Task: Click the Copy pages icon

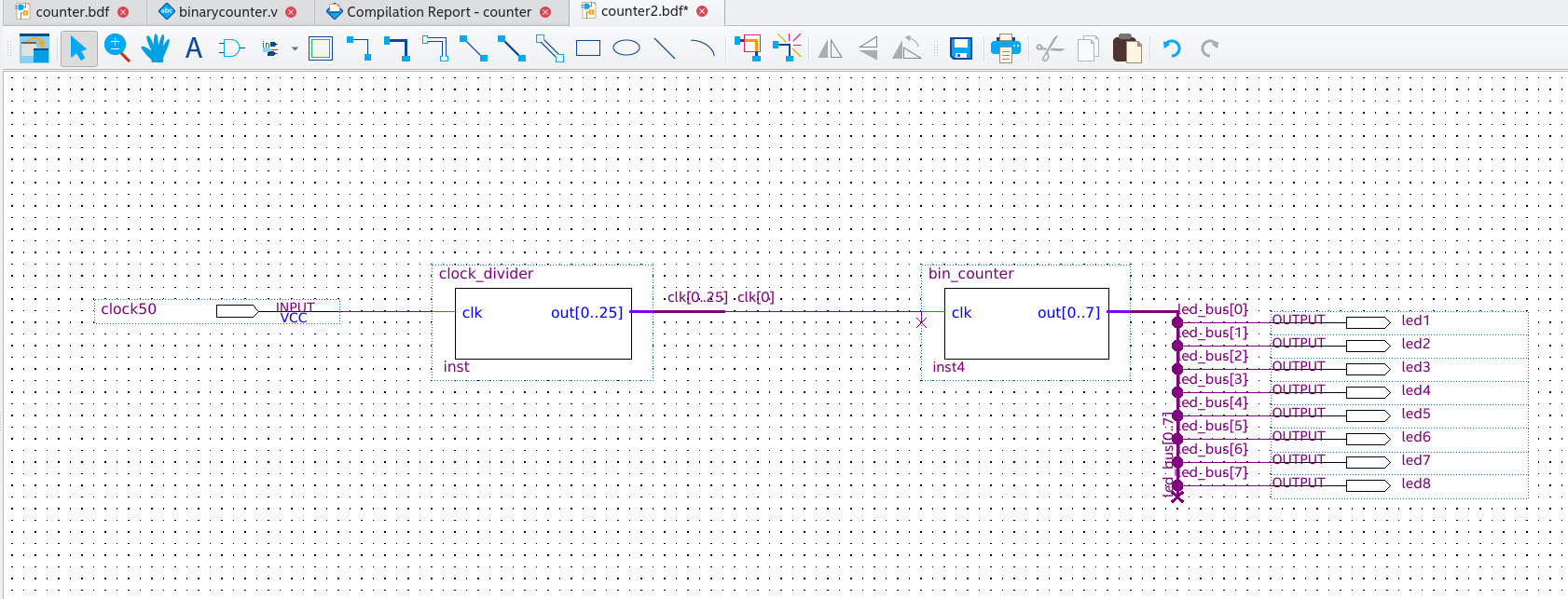Action: pos(1088,48)
